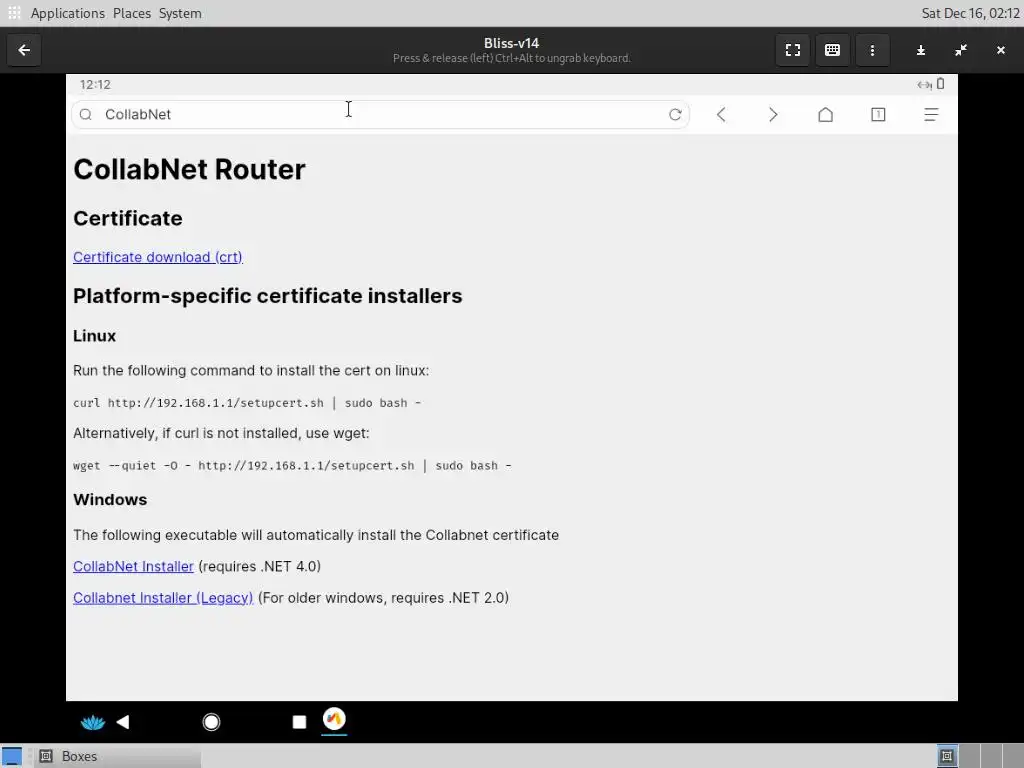Click the shrink arrows restore icon
This screenshot has height=768, width=1024.
click(961, 50)
